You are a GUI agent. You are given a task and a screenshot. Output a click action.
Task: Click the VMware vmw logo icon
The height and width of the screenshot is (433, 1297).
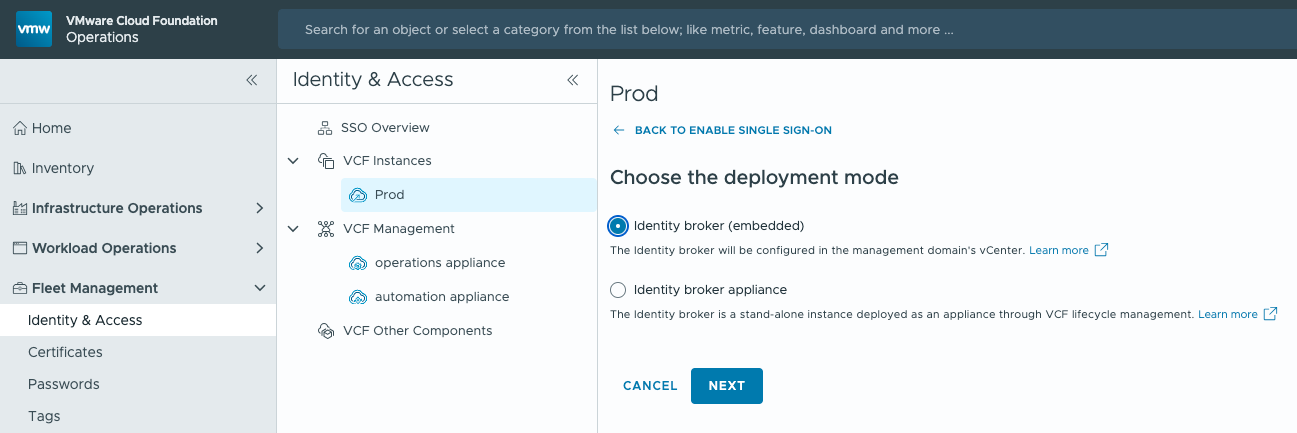pos(34,29)
